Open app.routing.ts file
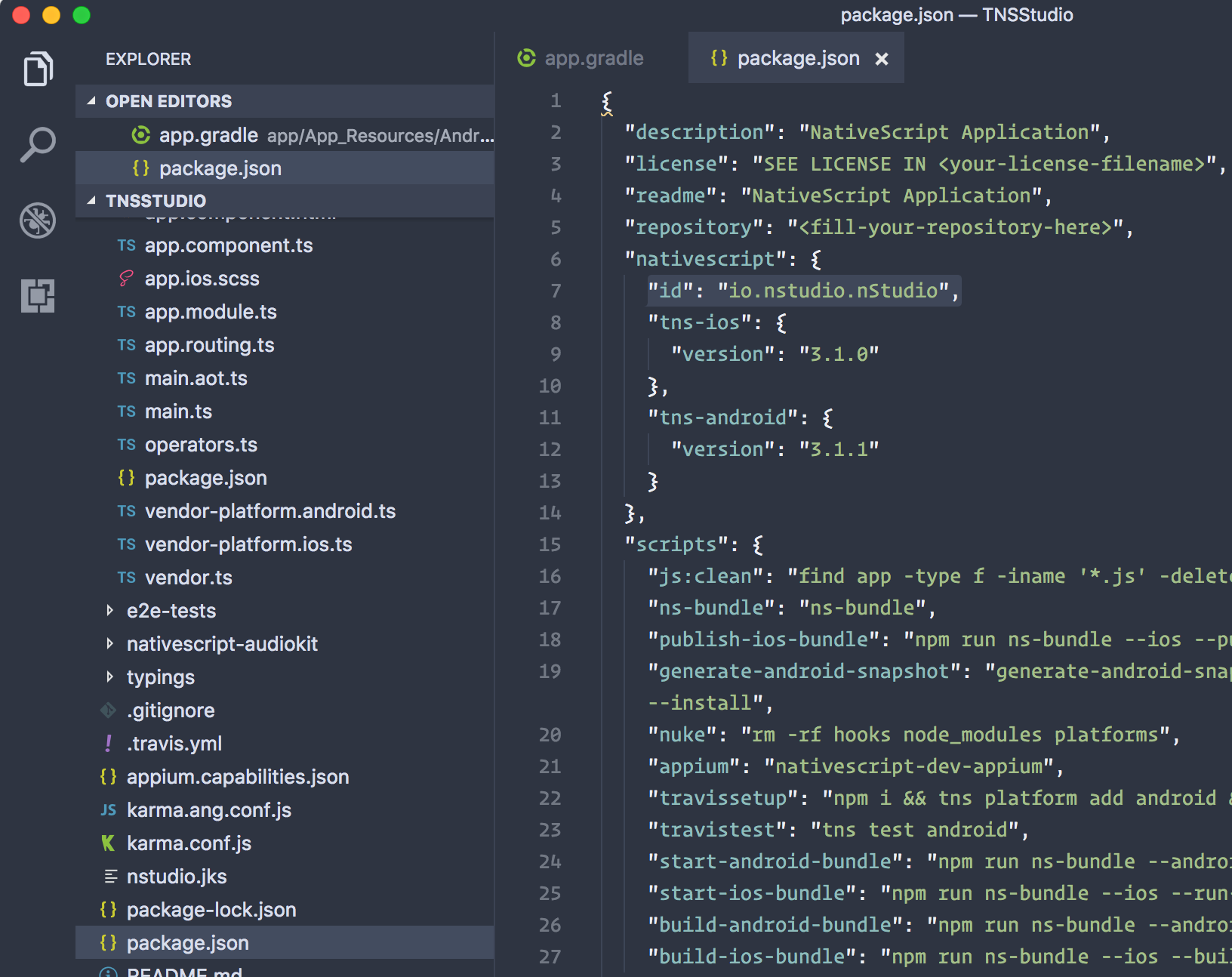This screenshot has width=1232, height=977. pos(285,345)
